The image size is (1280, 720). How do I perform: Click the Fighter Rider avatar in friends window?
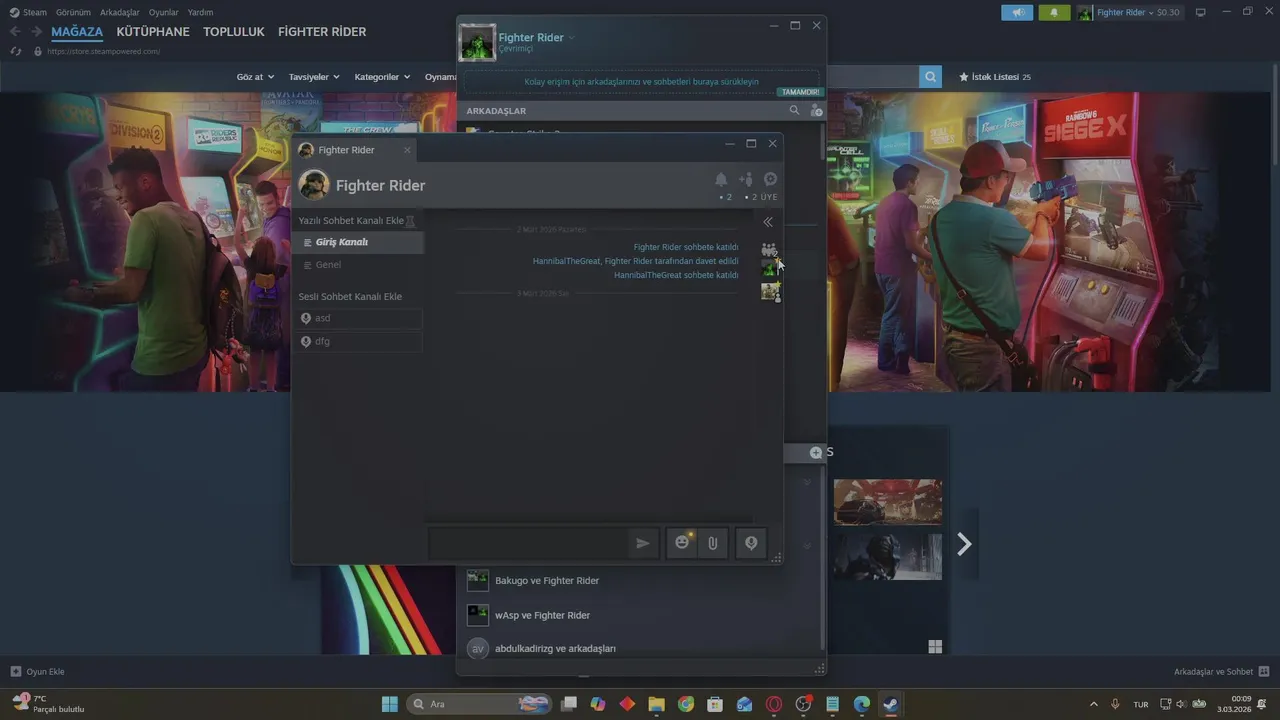477,42
